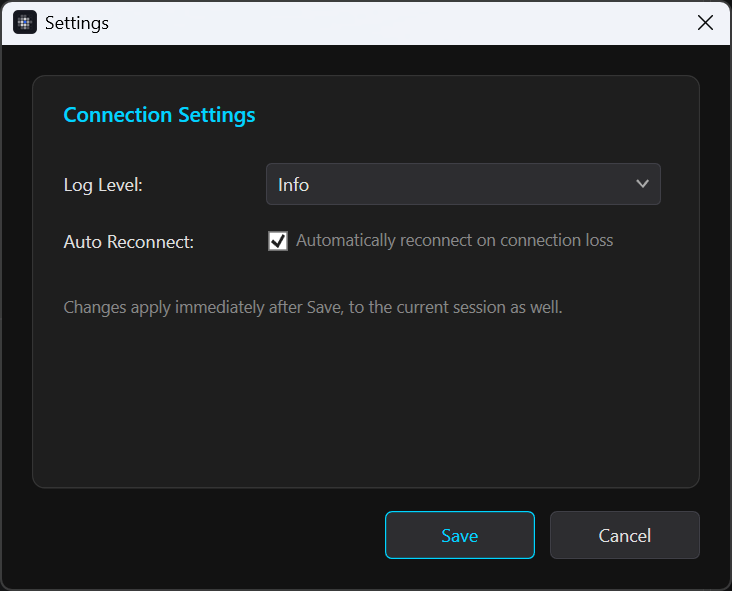
Task: Click the 'connection loss' text next to checkbox
Action: pos(556,240)
